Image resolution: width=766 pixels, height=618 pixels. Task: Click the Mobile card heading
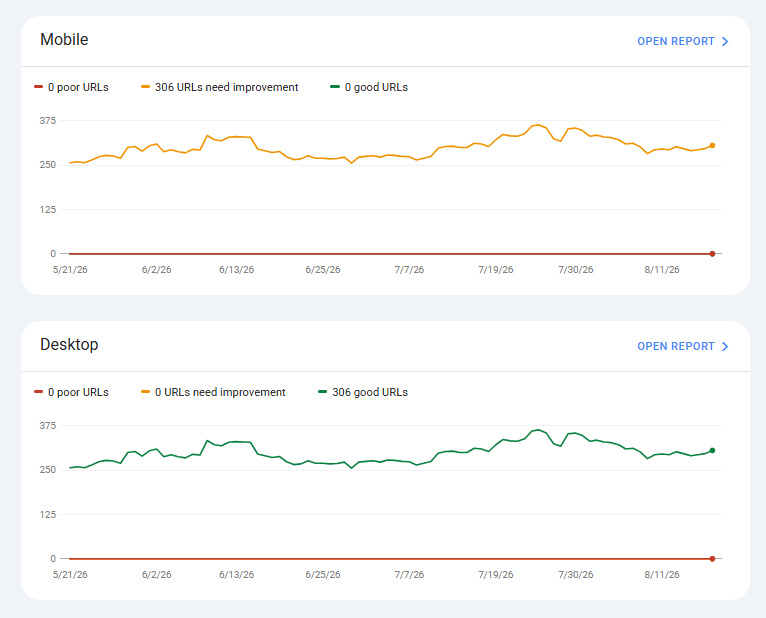[64, 40]
